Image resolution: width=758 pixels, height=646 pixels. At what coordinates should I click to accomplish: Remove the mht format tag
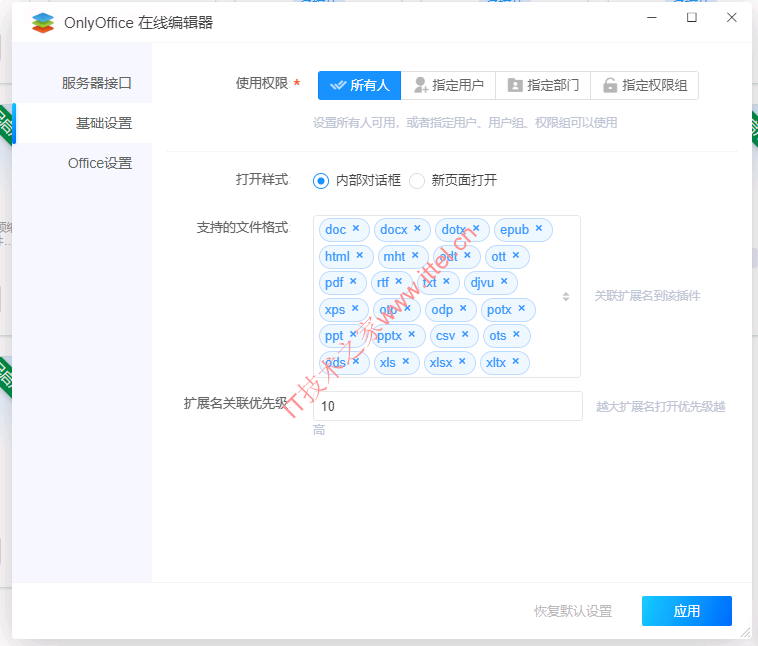[x=415, y=255]
